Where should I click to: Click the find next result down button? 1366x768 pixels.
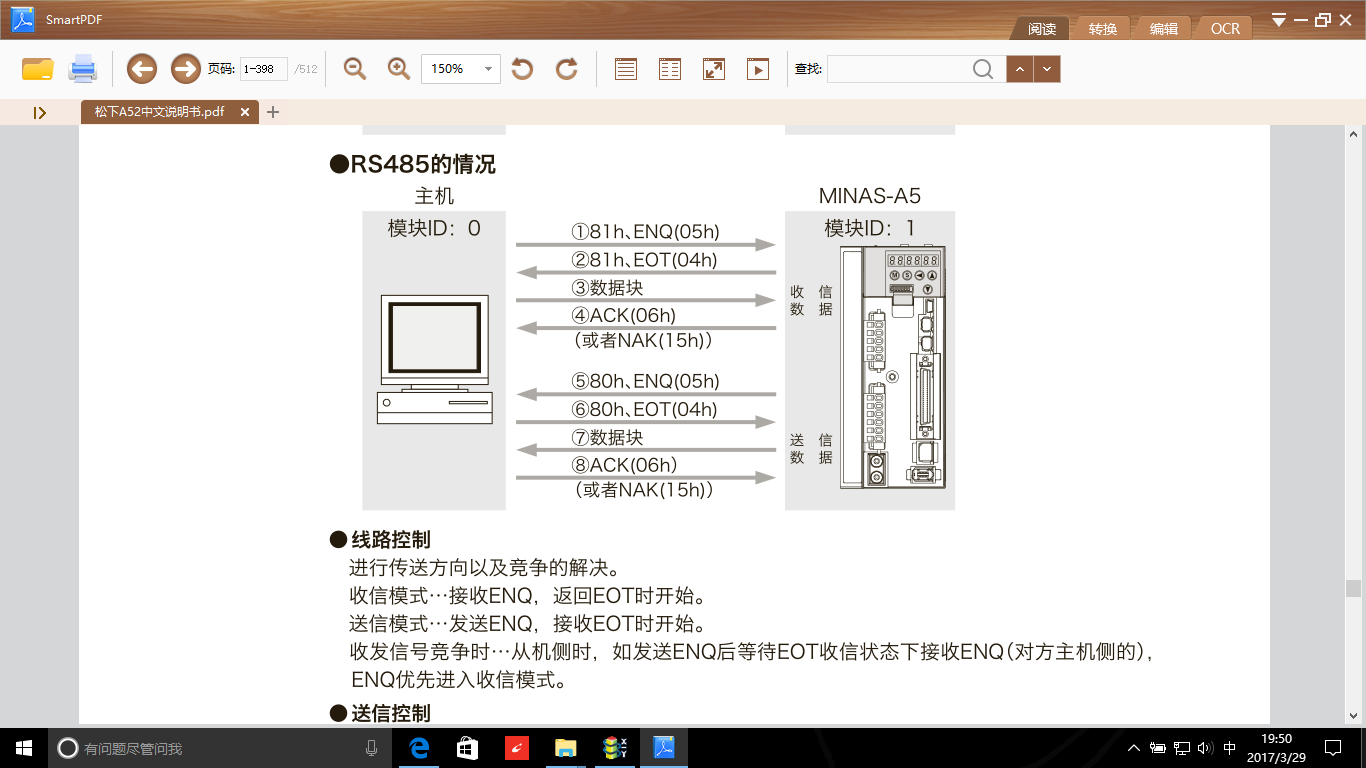(x=1047, y=69)
